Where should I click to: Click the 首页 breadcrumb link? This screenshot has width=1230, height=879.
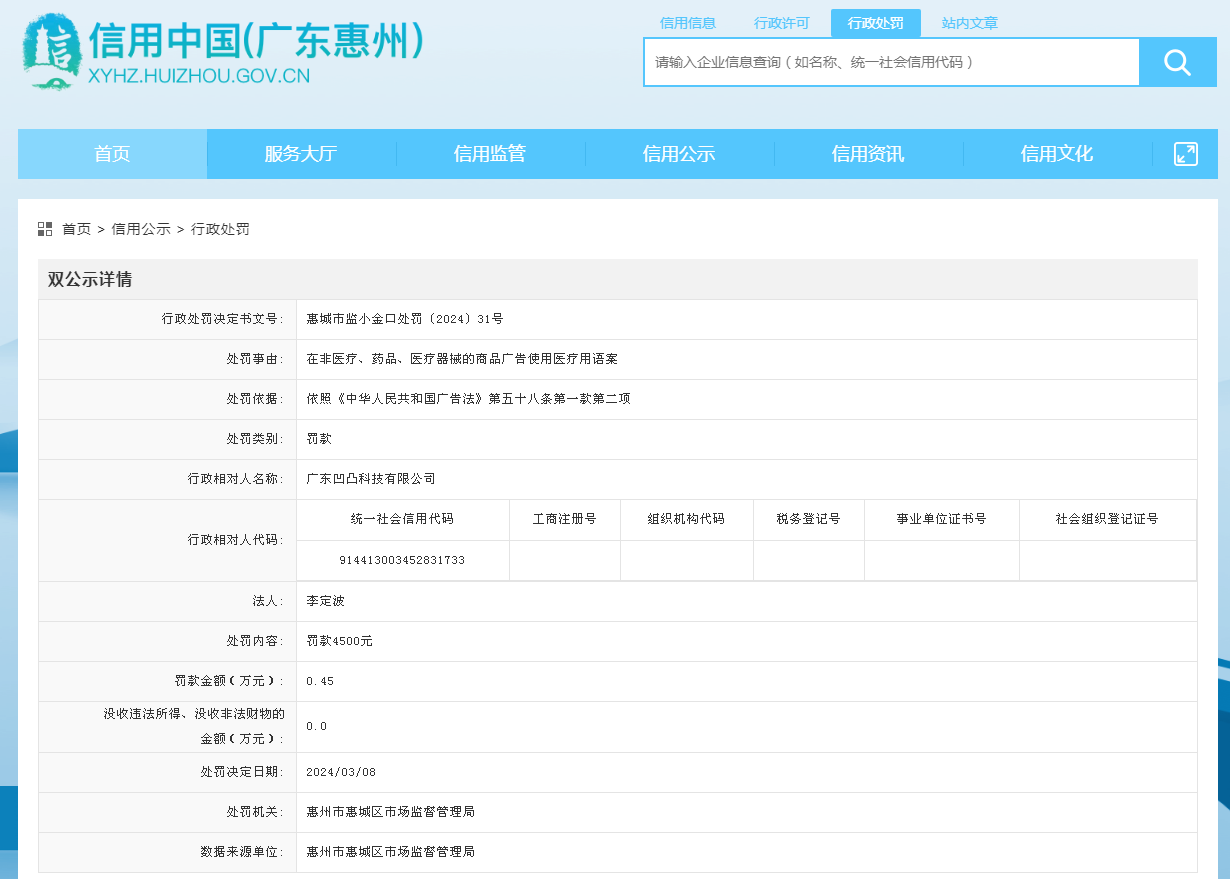(76, 229)
